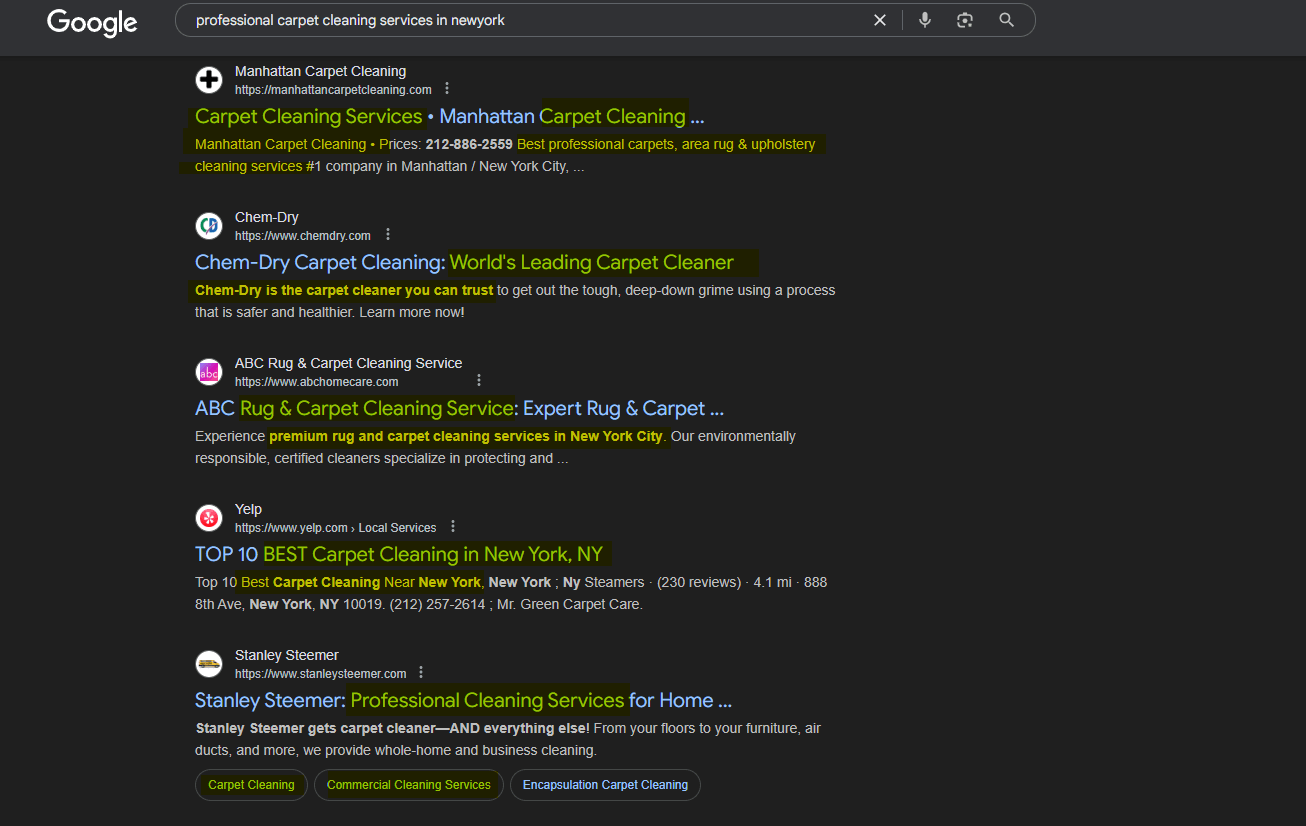Start voice search with microphone icon
The image size is (1306, 826).
tap(925, 20)
